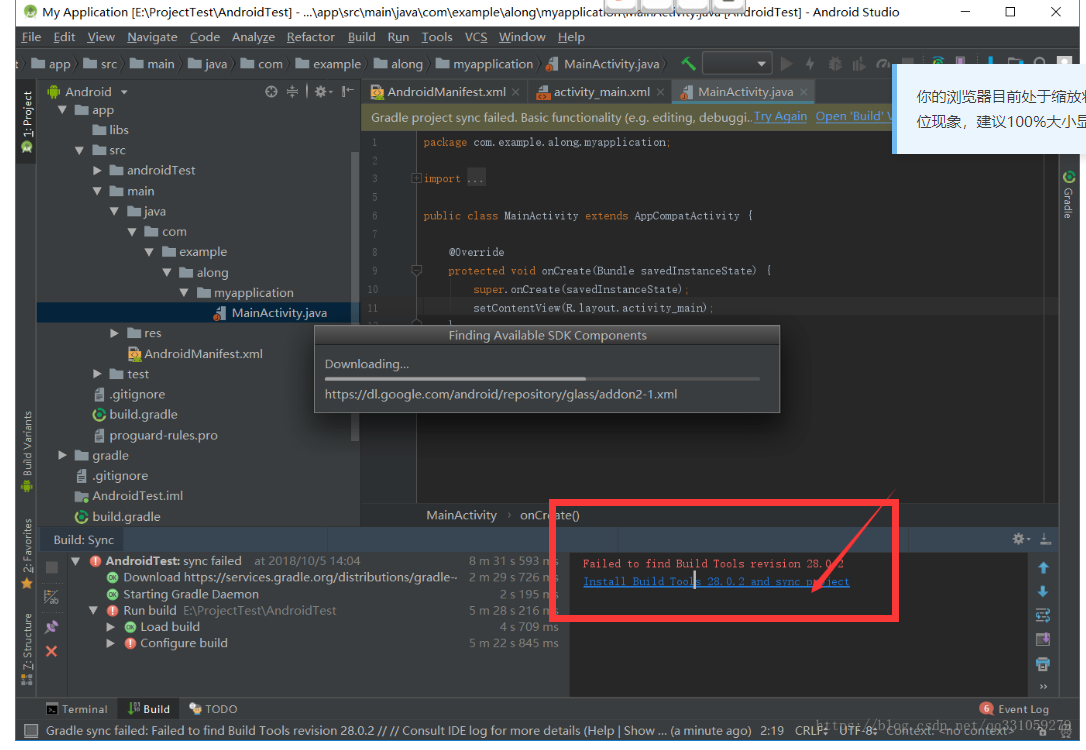Open 1: Project tool window tab
1086x750 pixels.
(x=27, y=122)
